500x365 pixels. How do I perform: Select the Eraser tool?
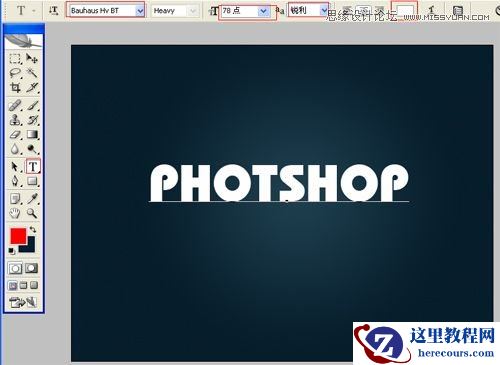[x=15, y=134]
